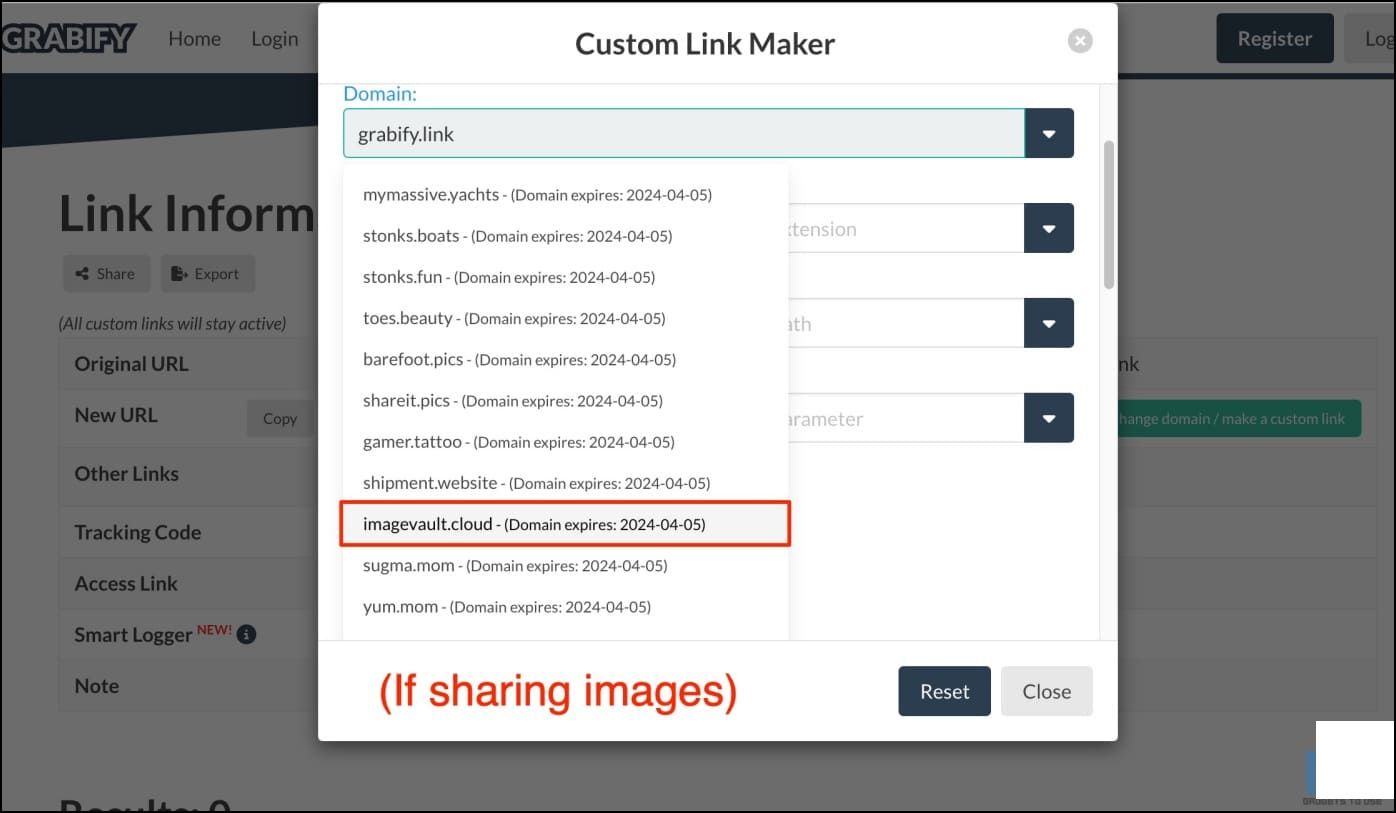Click Smart Logger info icon
This screenshot has height=813, width=1396.
[247, 634]
